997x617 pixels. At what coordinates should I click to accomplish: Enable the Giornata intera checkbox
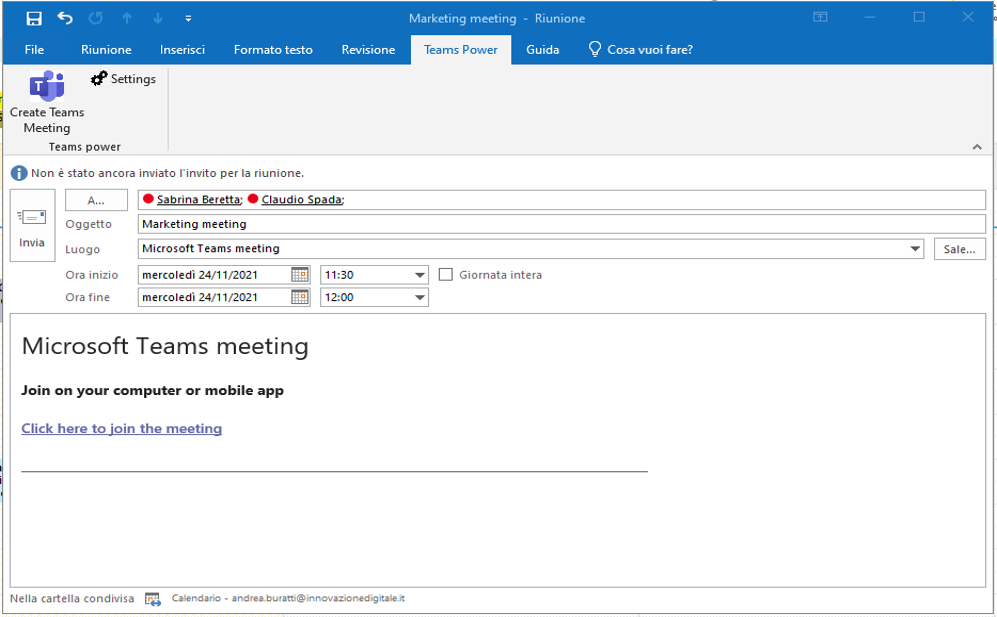point(446,274)
